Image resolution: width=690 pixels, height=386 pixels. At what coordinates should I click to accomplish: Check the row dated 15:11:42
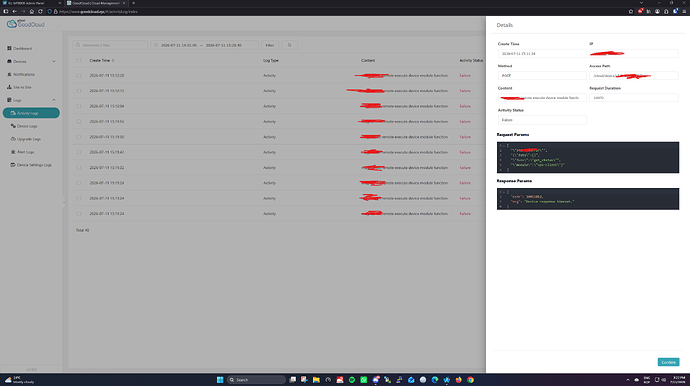79,152
